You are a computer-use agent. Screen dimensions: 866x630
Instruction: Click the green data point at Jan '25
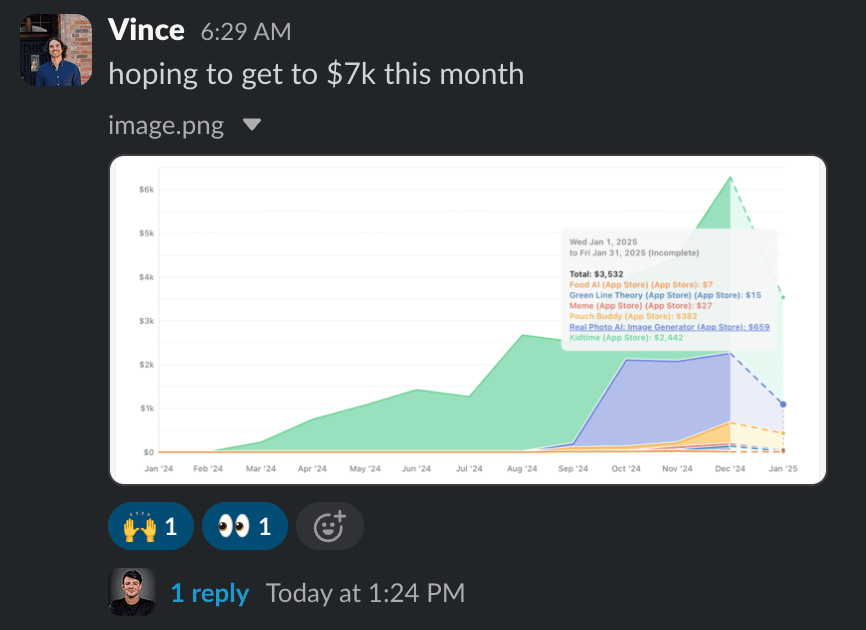coord(783,297)
